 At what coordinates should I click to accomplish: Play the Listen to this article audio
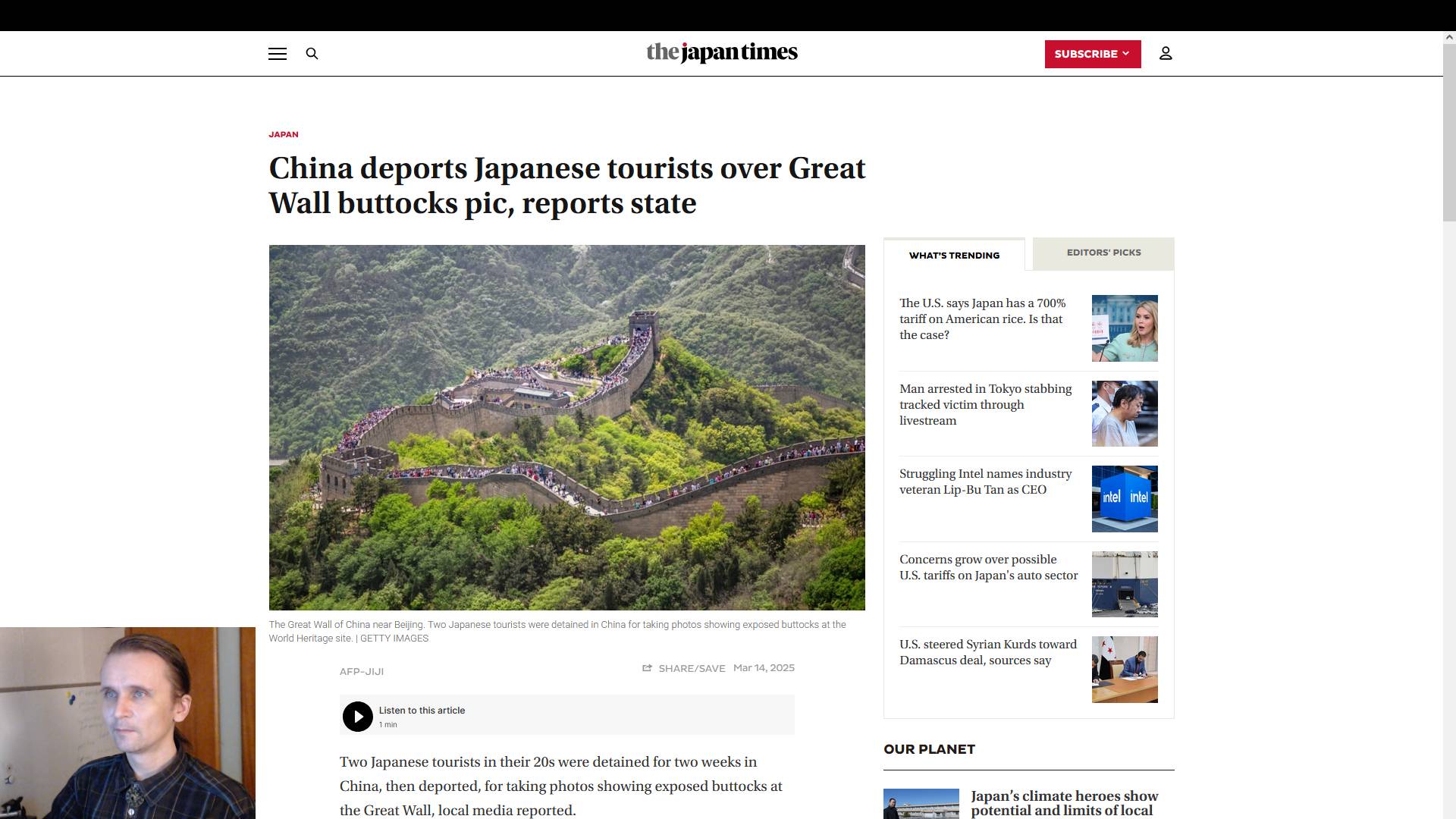tap(357, 716)
